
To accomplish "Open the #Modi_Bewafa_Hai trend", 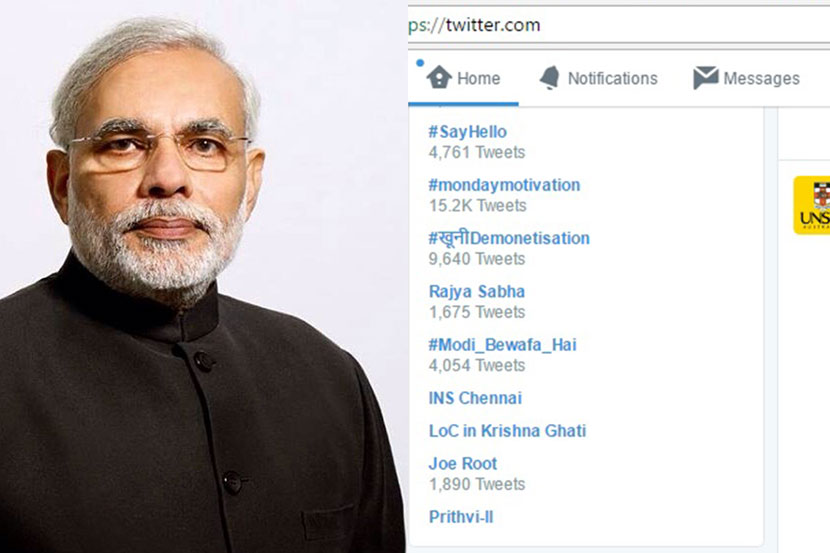I will pos(502,345).
